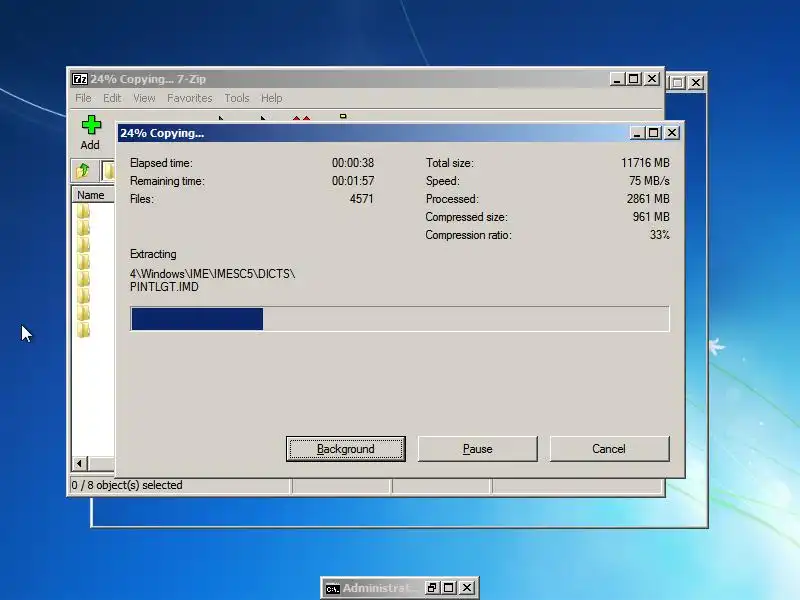Click the green Add toolbar icon
800x600 pixels.
pyautogui.click(x=91, y=125)
